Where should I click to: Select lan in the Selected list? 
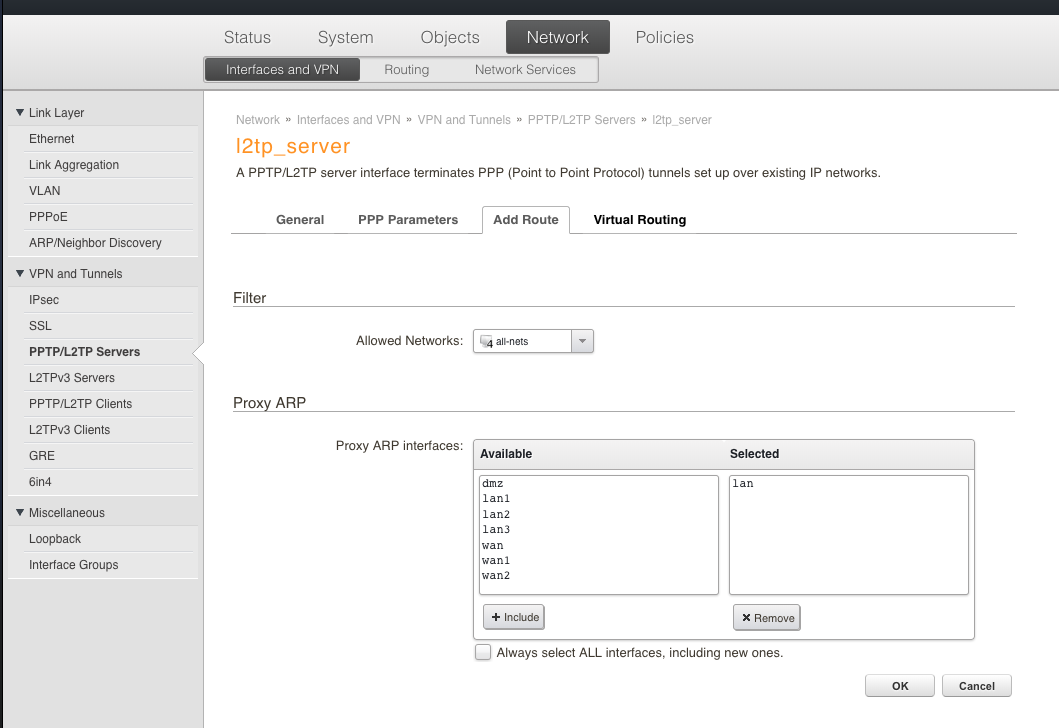[742, 483]
